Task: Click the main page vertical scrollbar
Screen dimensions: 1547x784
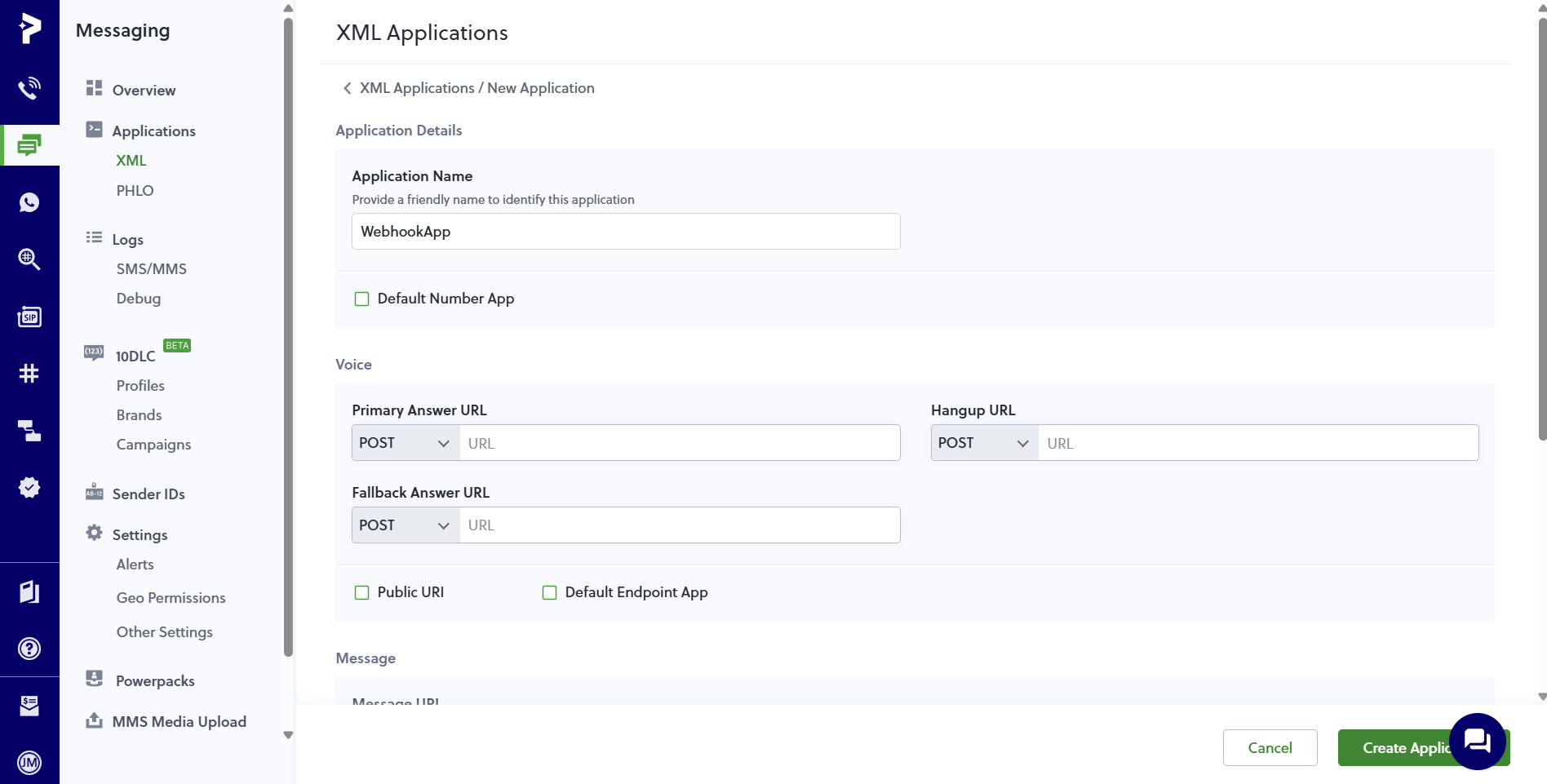Action: [1542, 228]
